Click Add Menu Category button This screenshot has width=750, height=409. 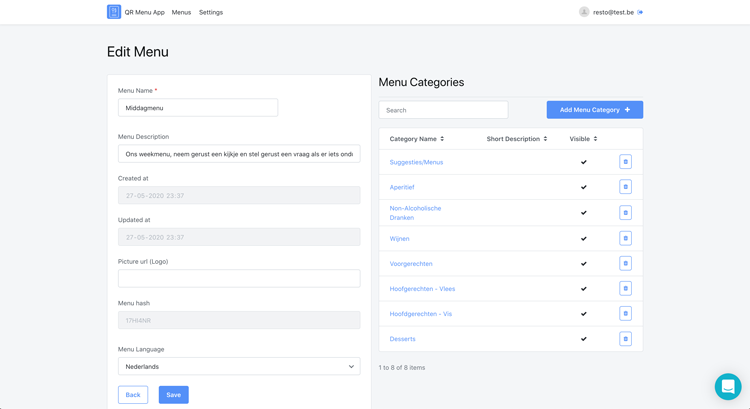(x=594, y=110)
